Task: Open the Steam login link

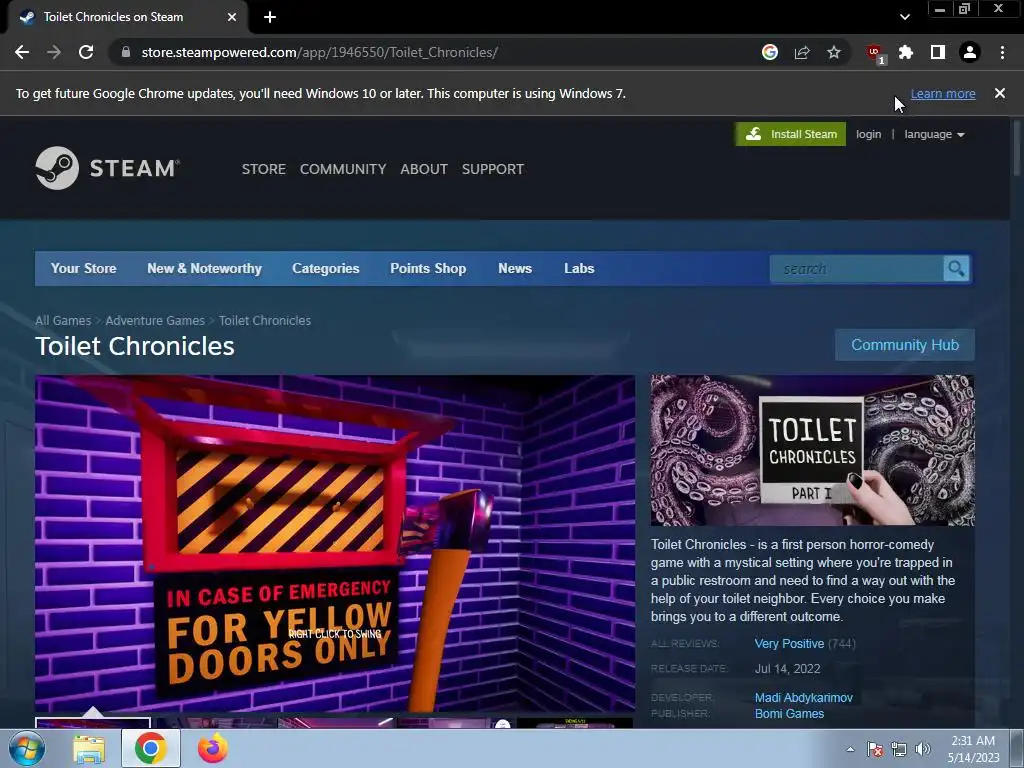Action: coord(869,134)
